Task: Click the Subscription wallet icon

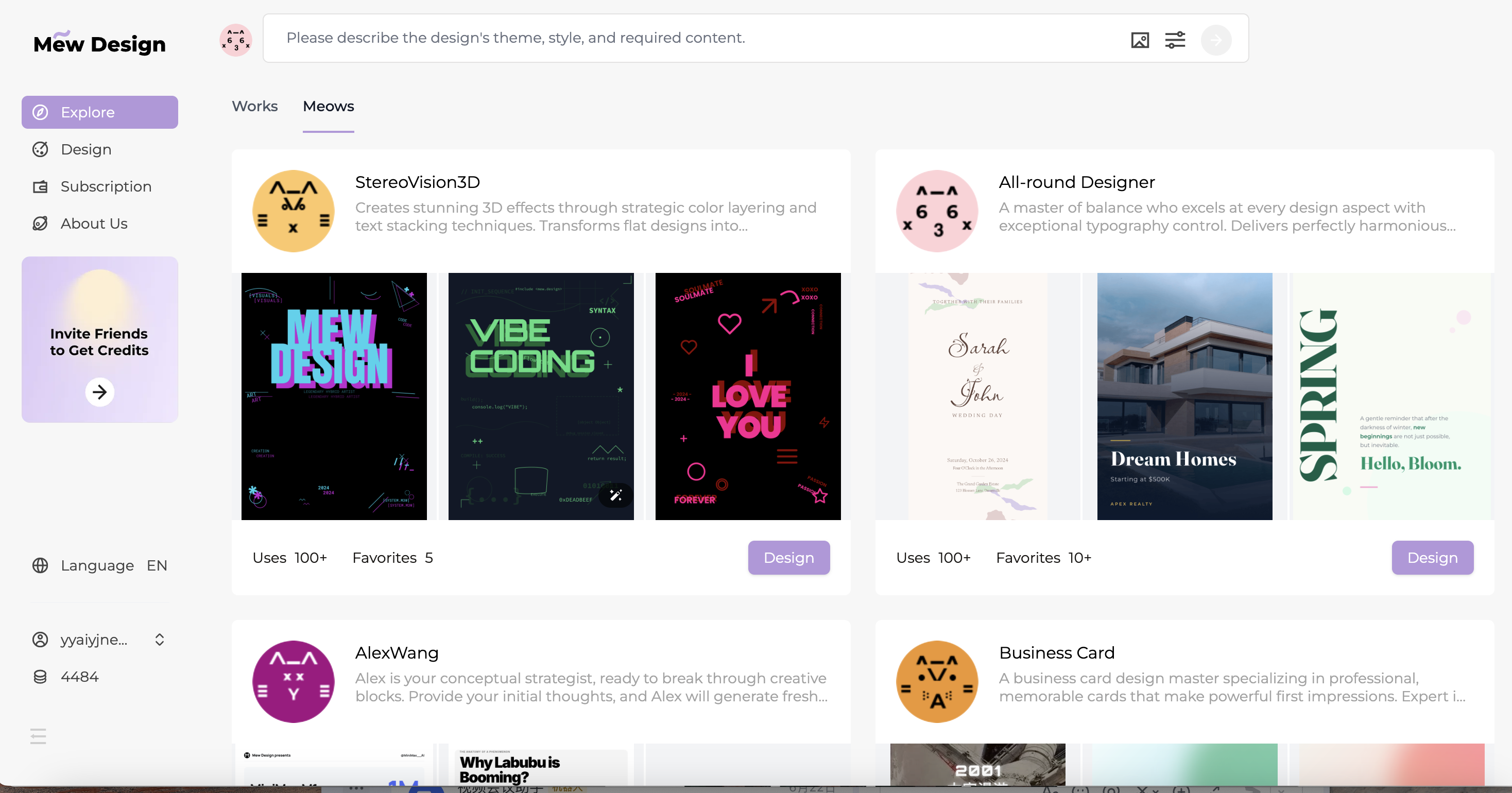Action: point(40,186)
